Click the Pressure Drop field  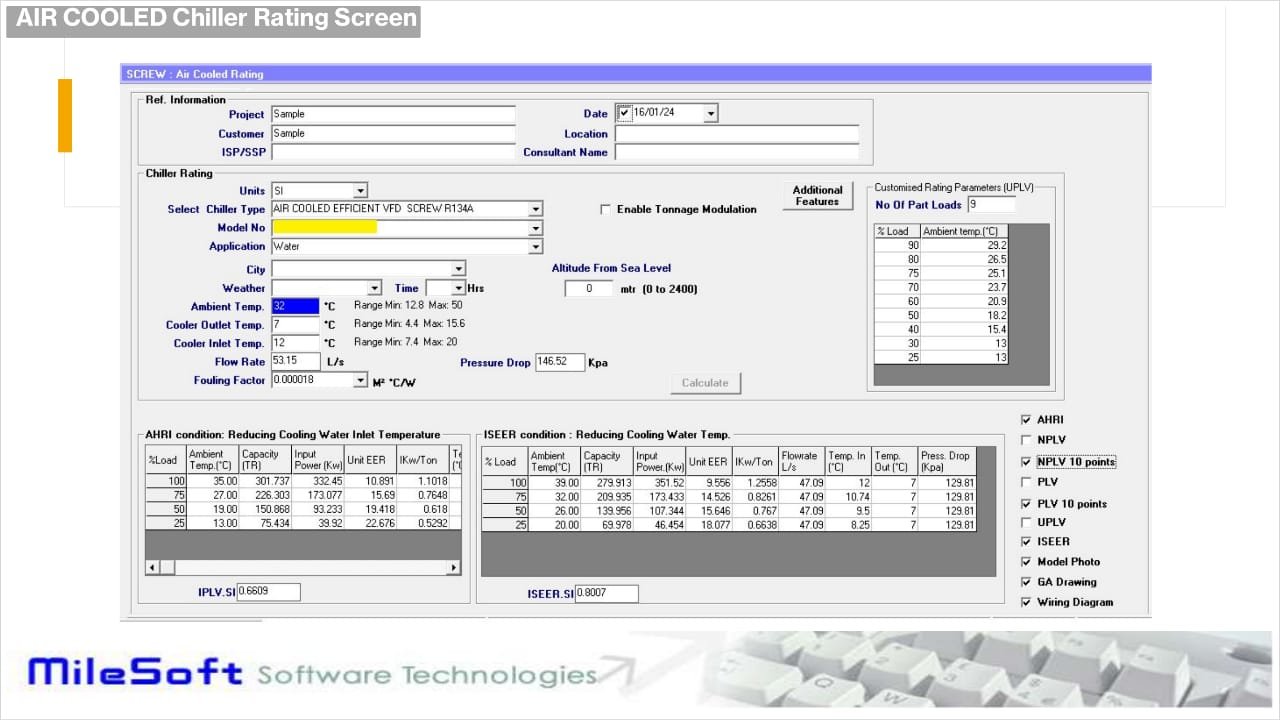[x=560, y=362]
